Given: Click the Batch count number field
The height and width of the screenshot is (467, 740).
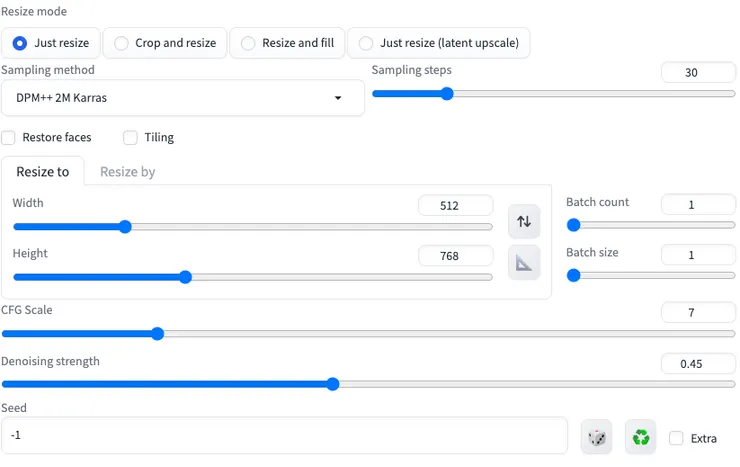Looking at the screenshot, I should point(698,204).
